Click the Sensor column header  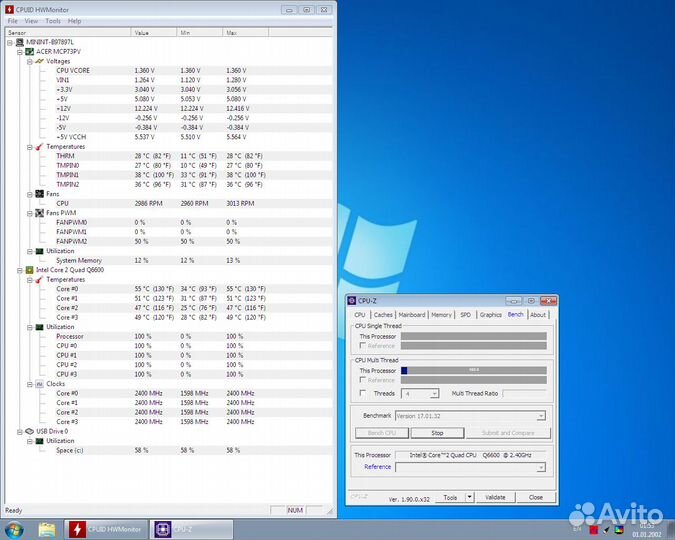(x=68, y=33)
